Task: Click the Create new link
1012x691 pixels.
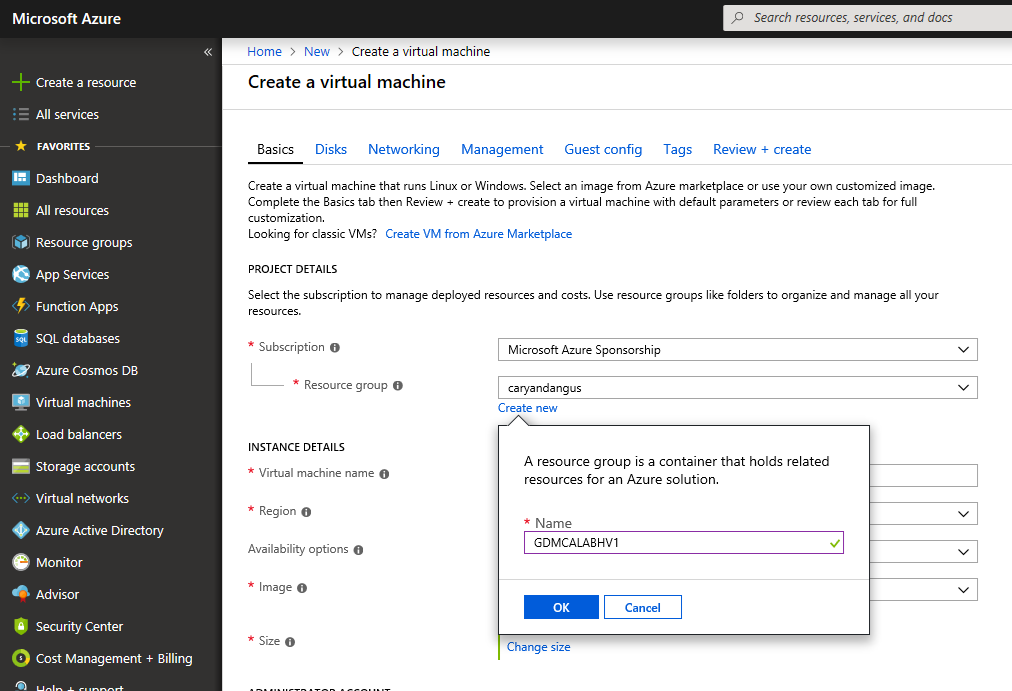Action: pos(527,408)
